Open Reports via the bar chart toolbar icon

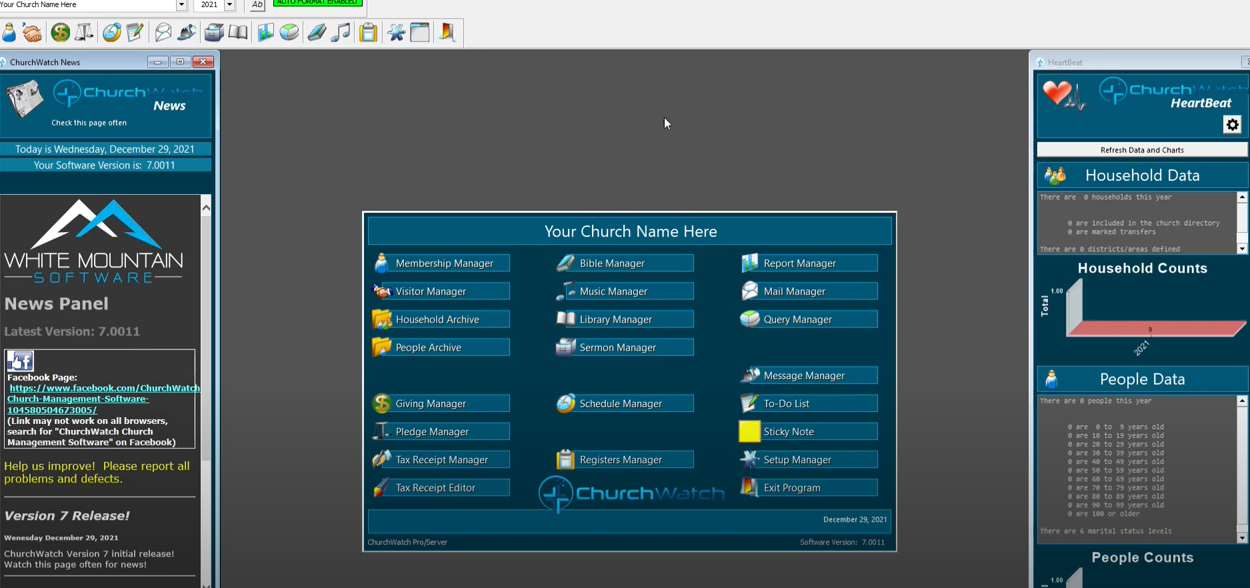pyautogui.click(x=265, y=33)
